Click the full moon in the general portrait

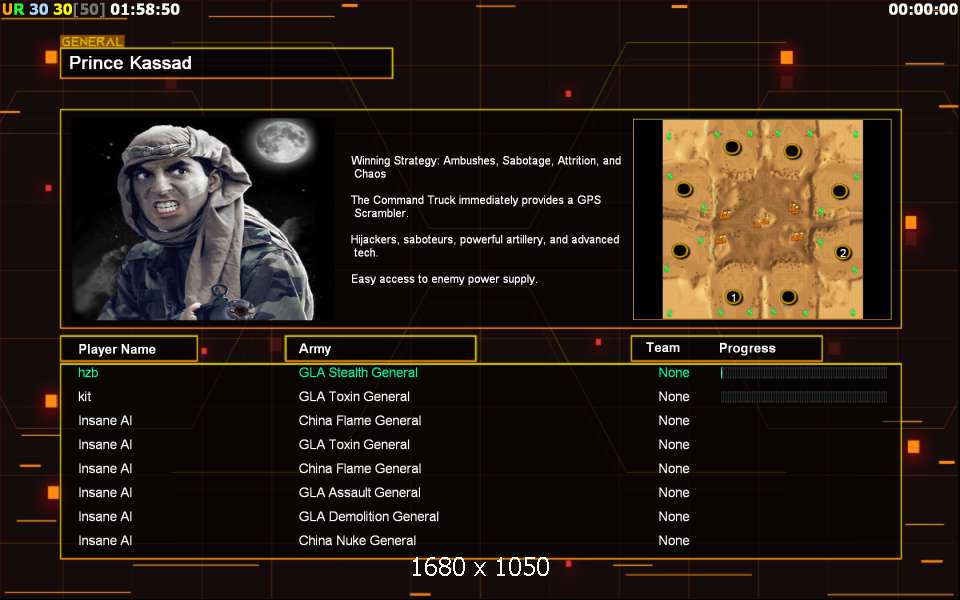(x=282, y=141)
